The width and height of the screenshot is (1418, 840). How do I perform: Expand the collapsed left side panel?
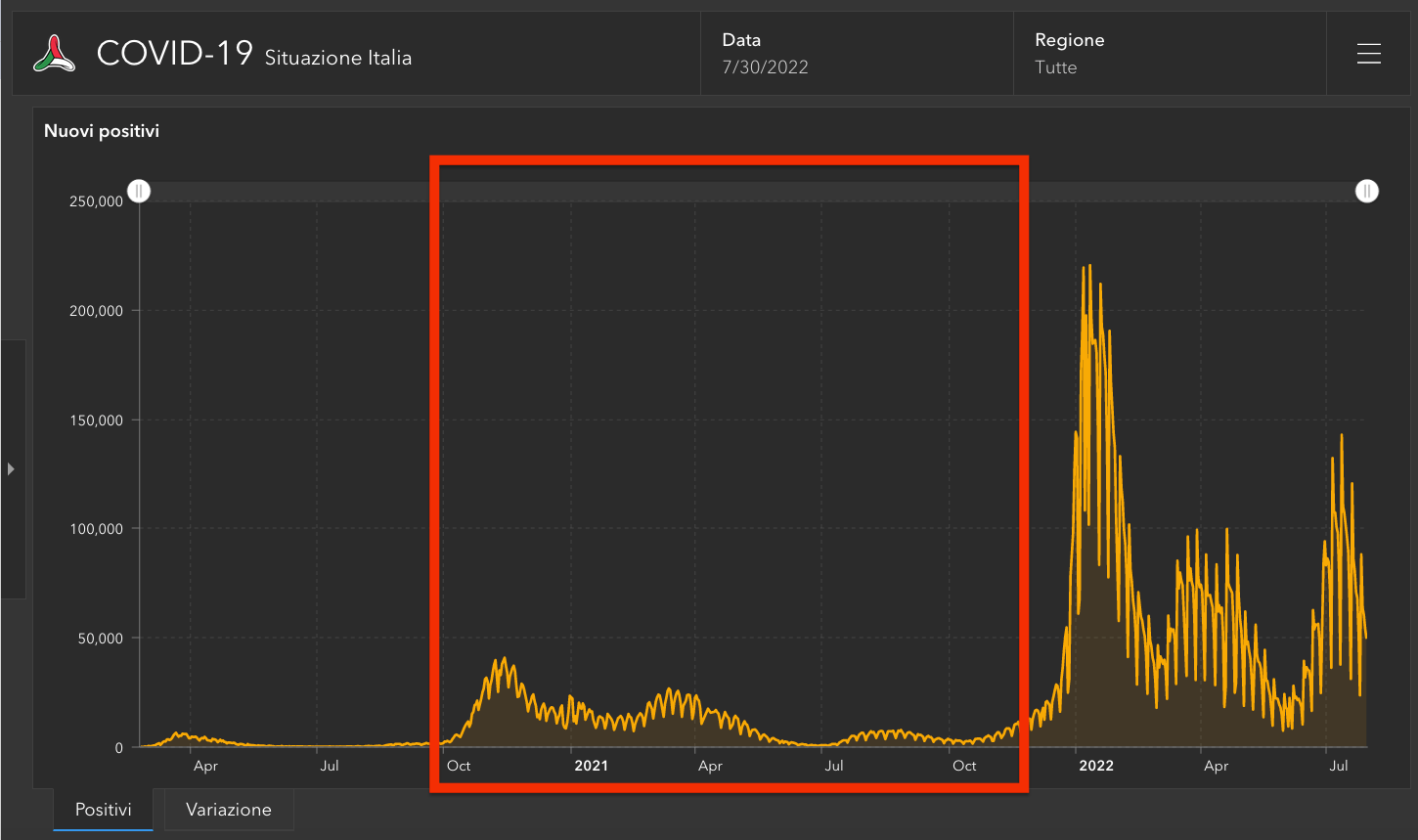point(11,469)
